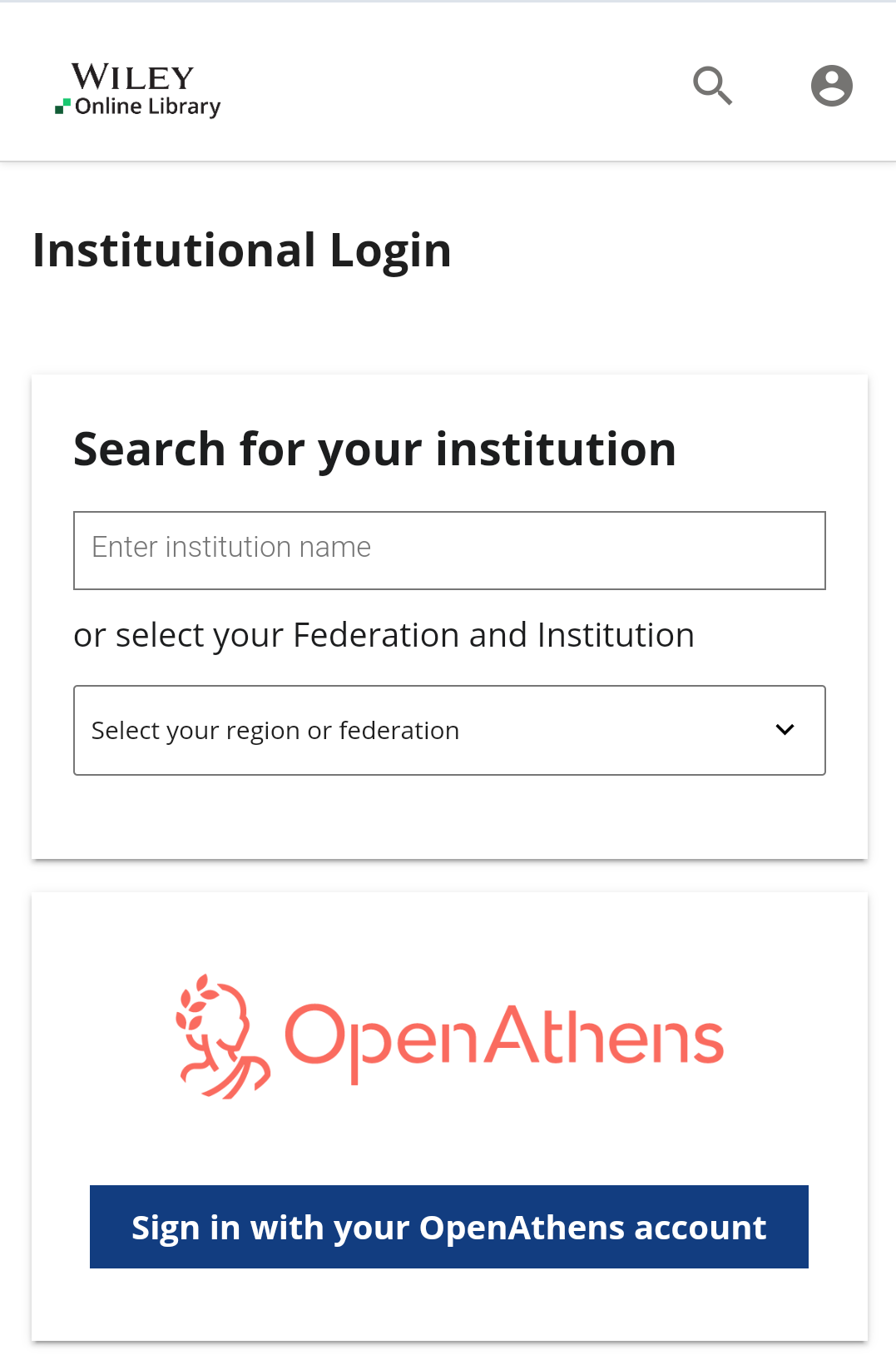Click the word 'Login' in the page title
The height and width of the screenshot is (1360, 896).
click(x=390, y=251)
